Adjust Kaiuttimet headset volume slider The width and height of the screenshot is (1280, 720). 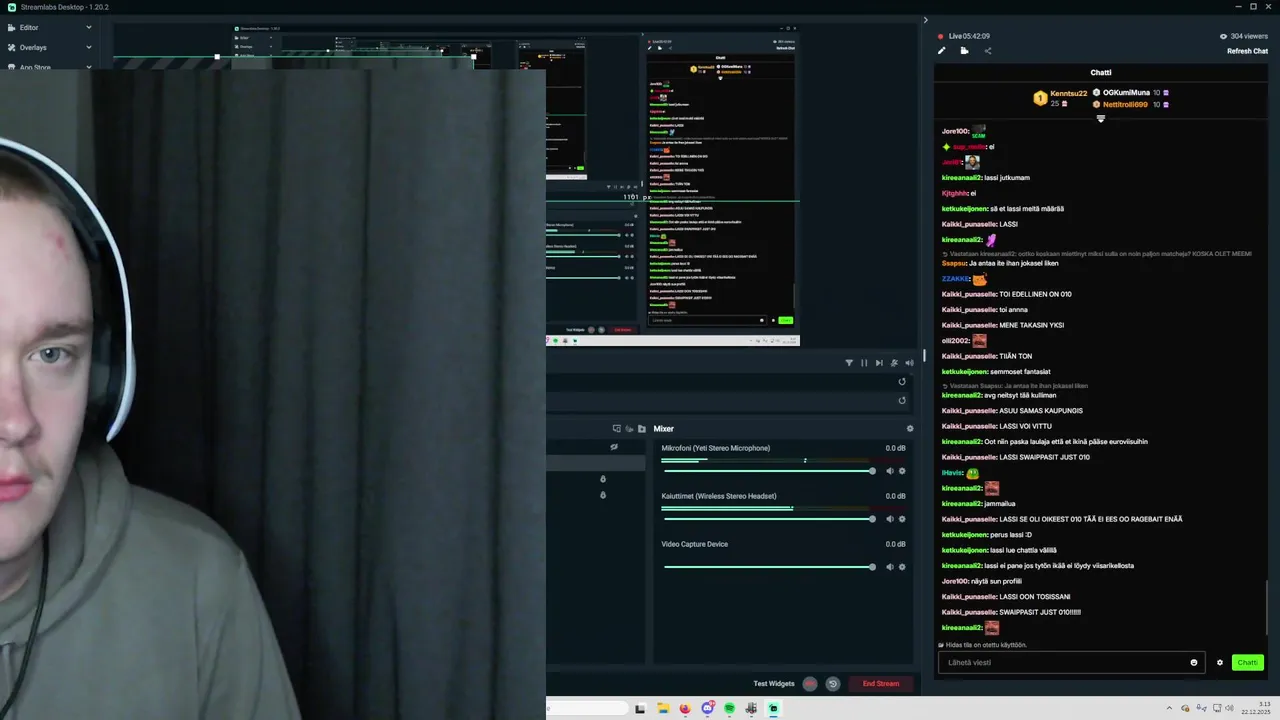768,519
